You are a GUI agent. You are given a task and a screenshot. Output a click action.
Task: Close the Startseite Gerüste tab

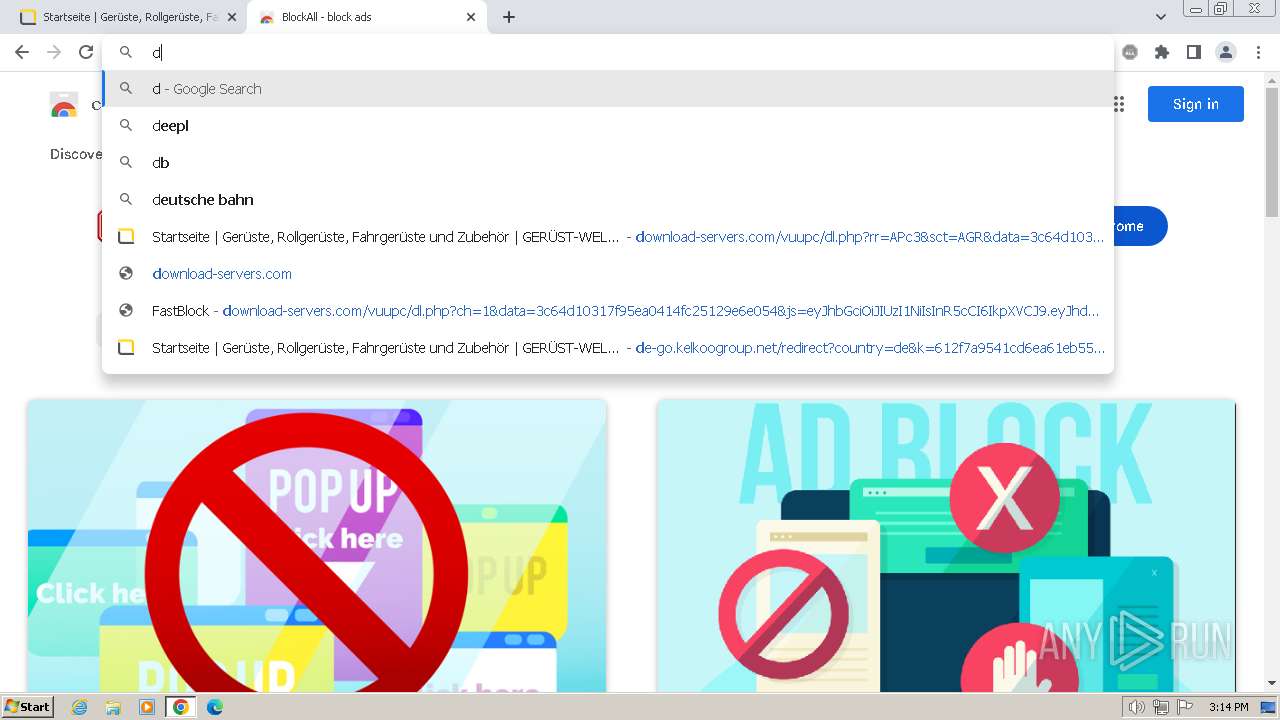232,17
